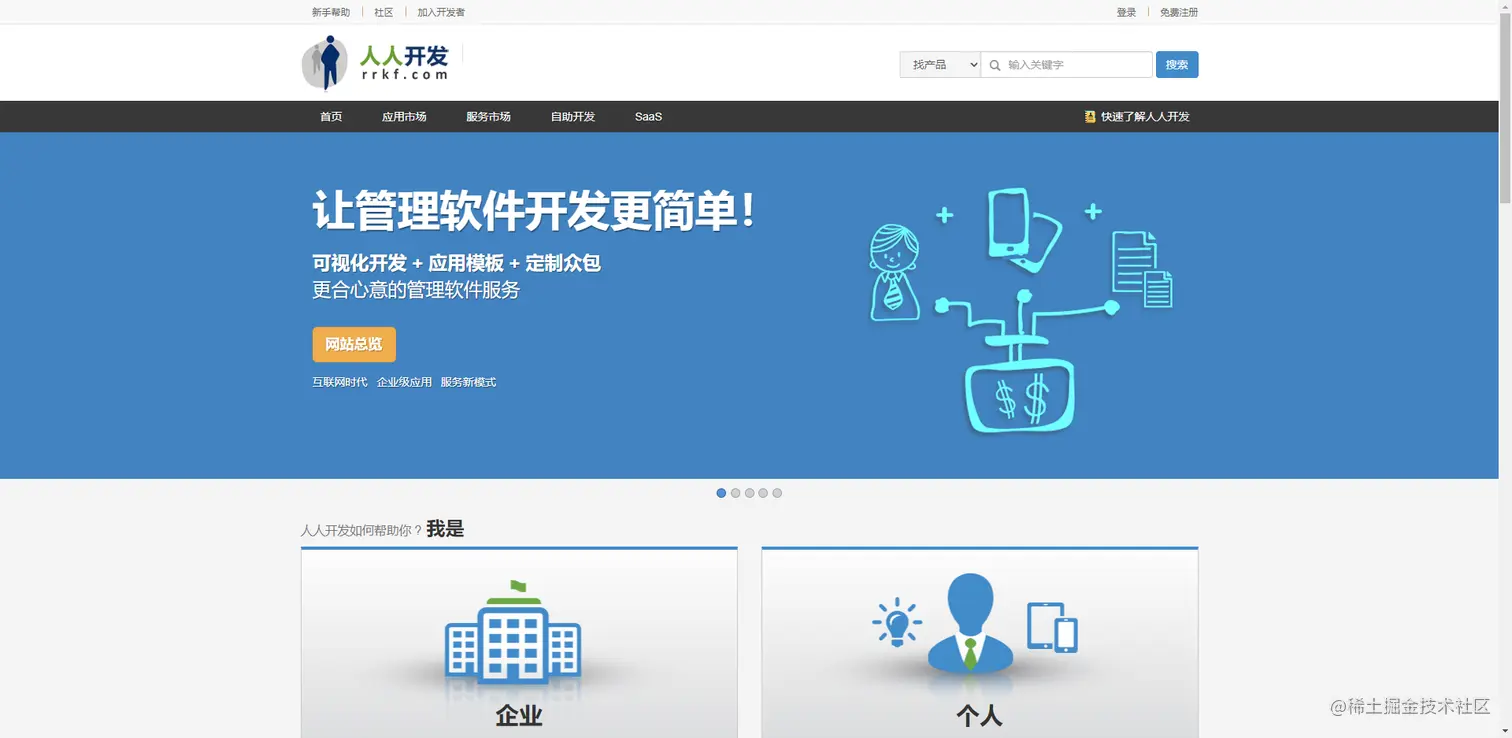Click 登录 link at top right
Screen dimensions: 1512x738
[x=1126, y=12]
